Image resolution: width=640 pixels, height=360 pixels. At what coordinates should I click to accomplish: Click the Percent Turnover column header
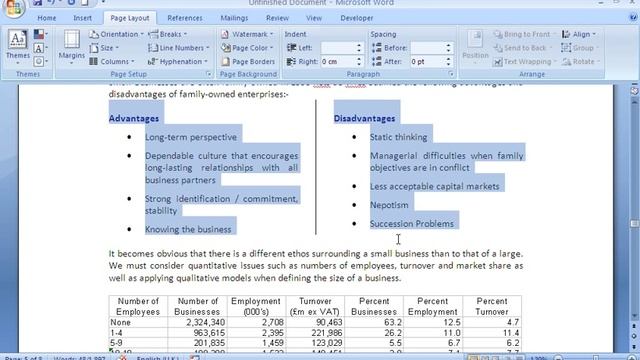coord(492,306)
